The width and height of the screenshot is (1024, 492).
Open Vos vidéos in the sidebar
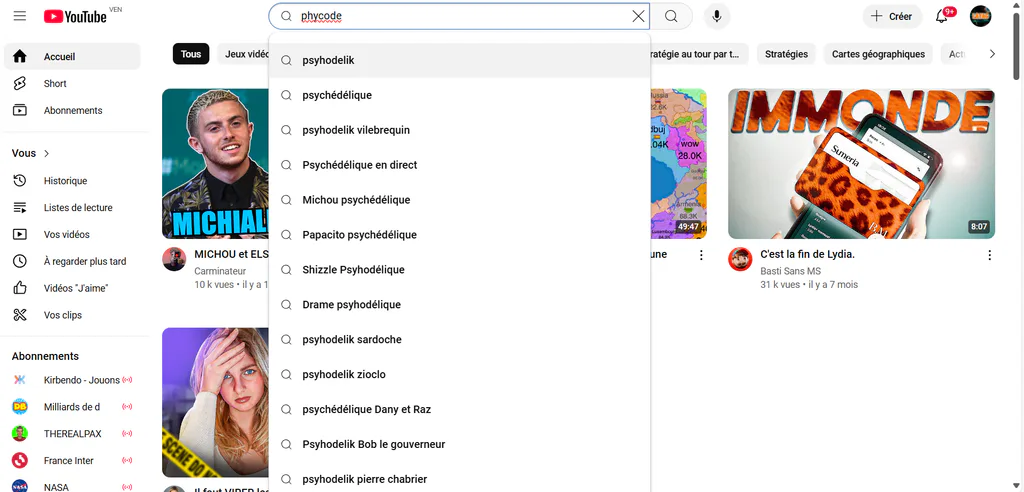point(72,234)
